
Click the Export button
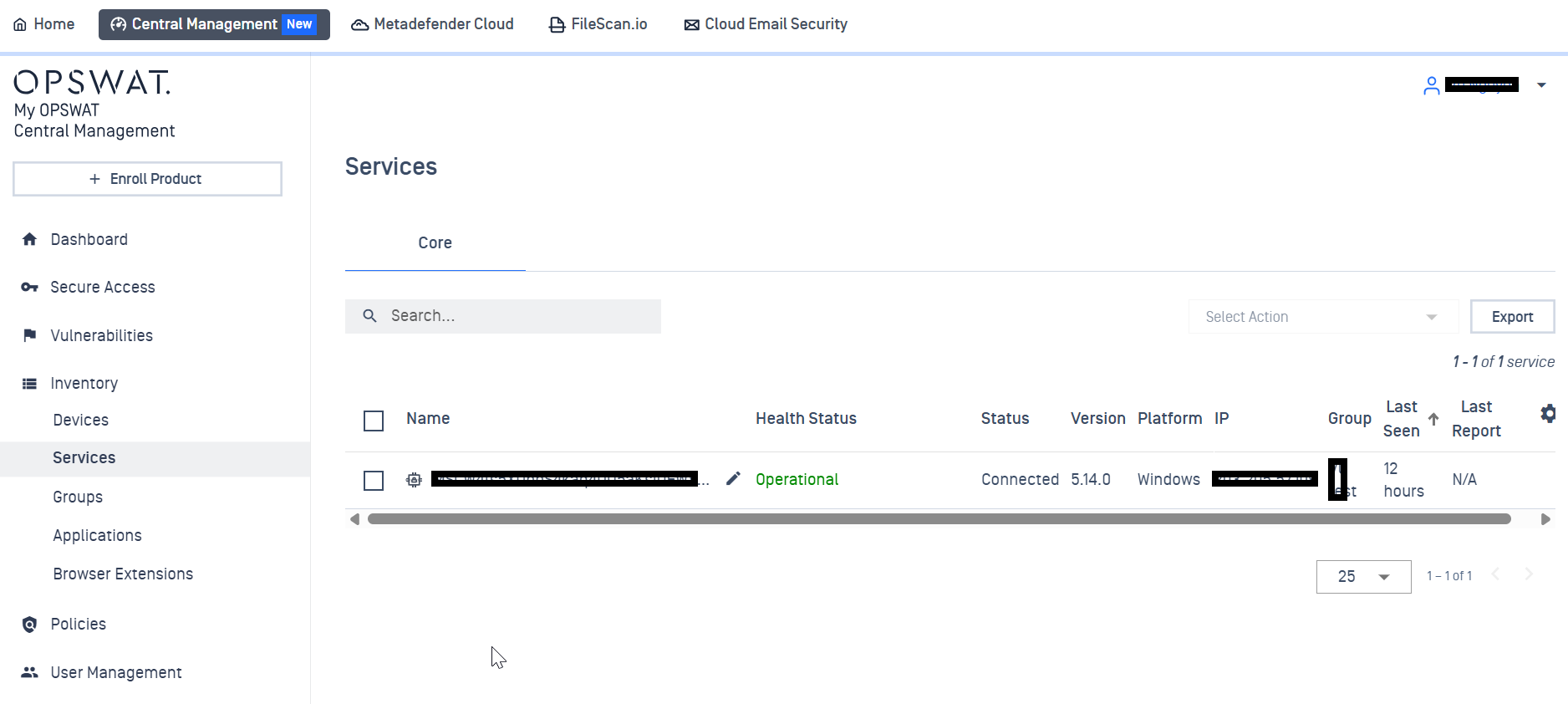(1513, 317)
